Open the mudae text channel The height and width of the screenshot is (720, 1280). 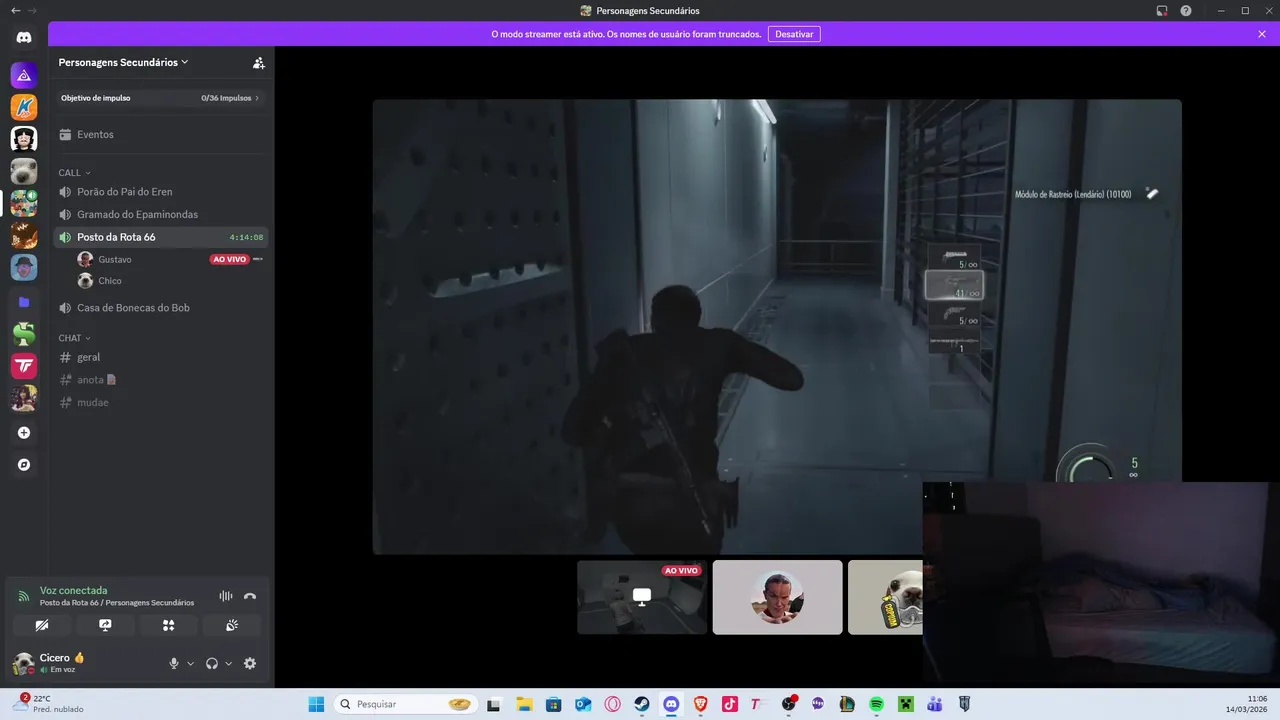coord(160,402)
